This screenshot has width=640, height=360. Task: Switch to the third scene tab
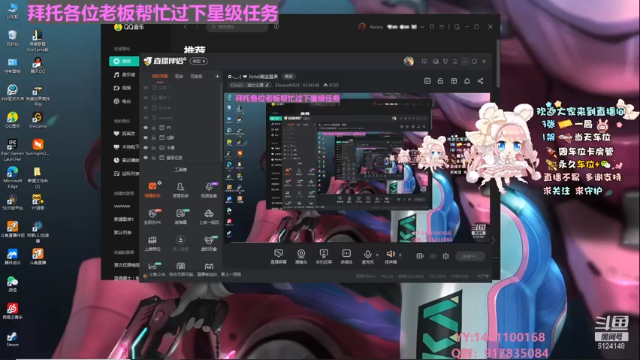coord(196,76)
